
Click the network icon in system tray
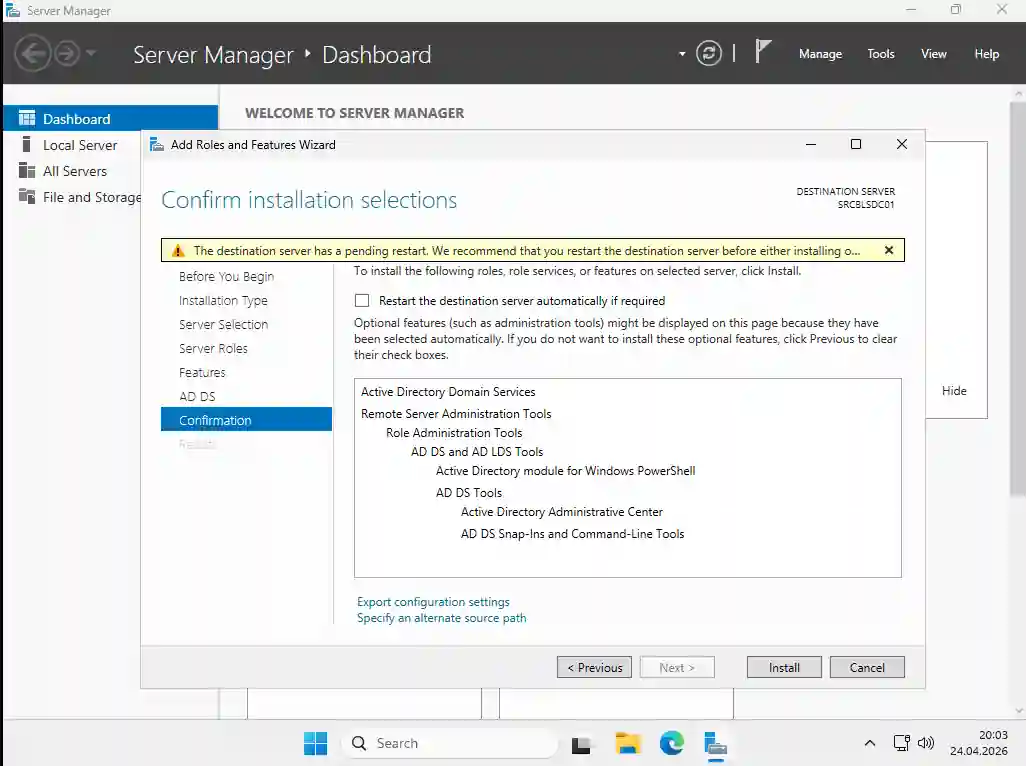pos(901,743)
